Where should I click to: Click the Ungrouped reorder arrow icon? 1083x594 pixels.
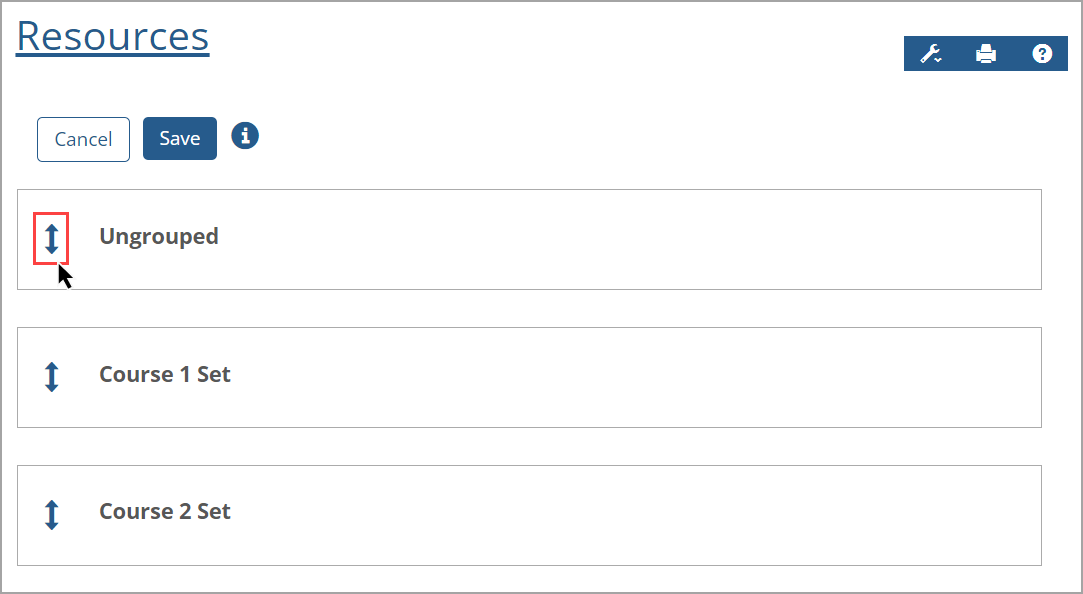point(52,238)
